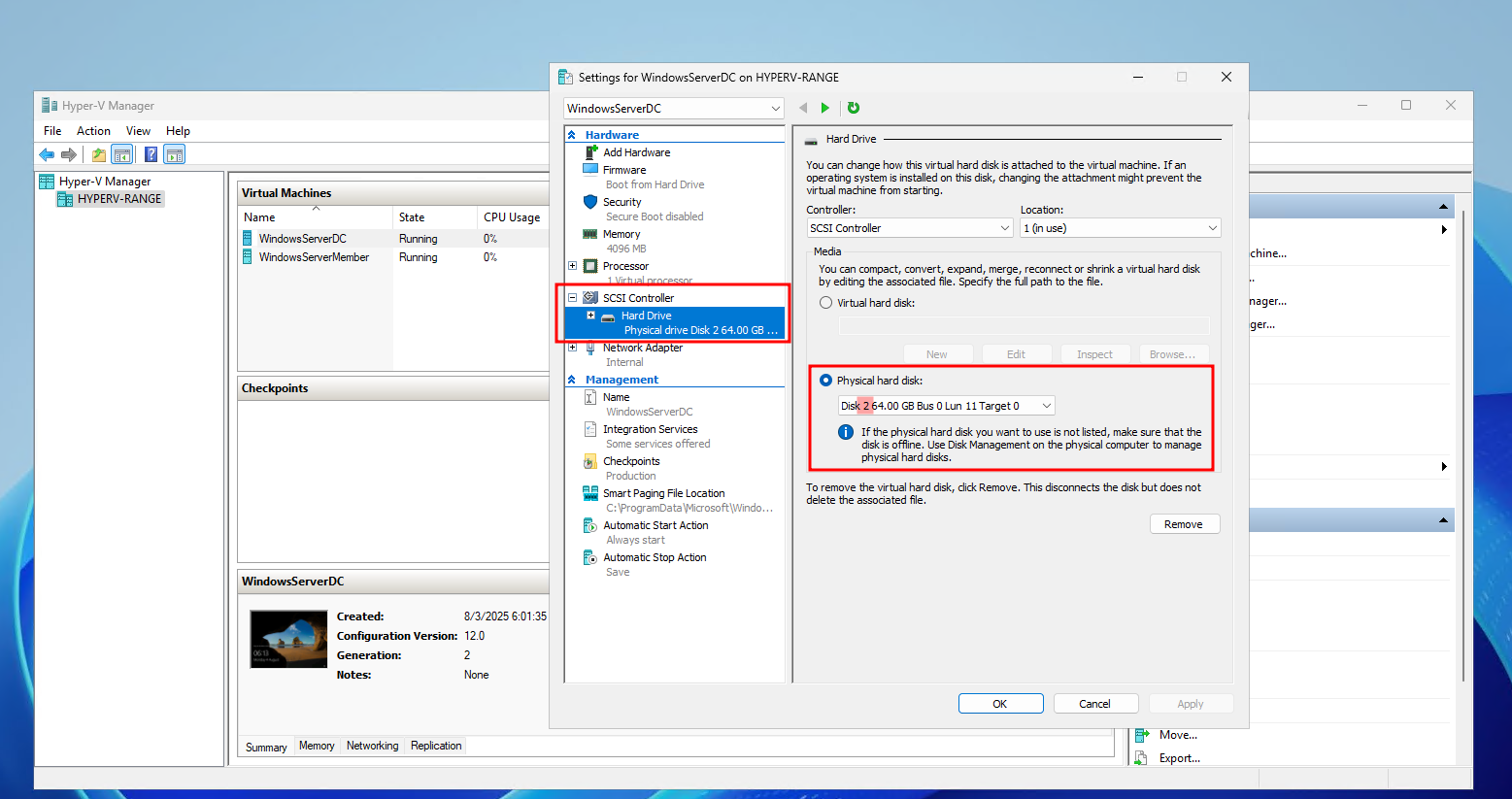Open the Help menu in Hyper-V Manager
The width and height of the screenshot is (1512, 799).
(x=178, y=131)
